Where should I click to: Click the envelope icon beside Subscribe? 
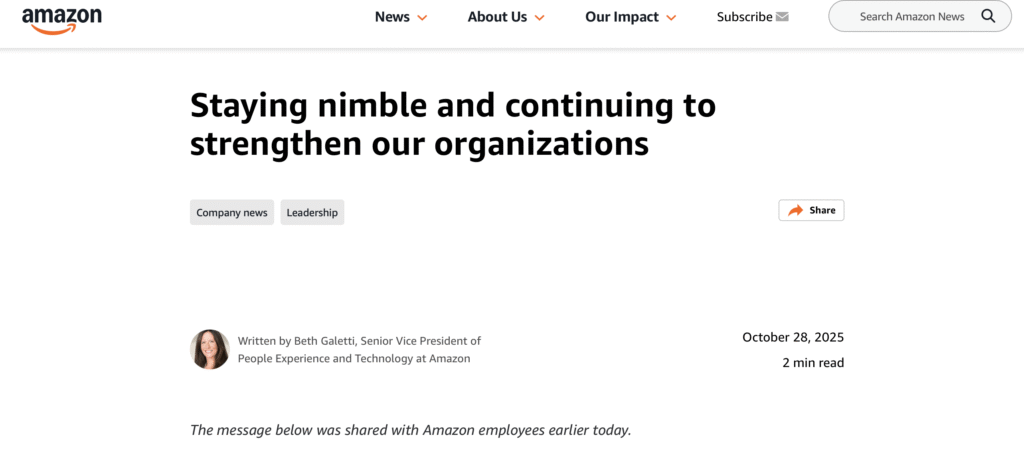tap(782, 17)
